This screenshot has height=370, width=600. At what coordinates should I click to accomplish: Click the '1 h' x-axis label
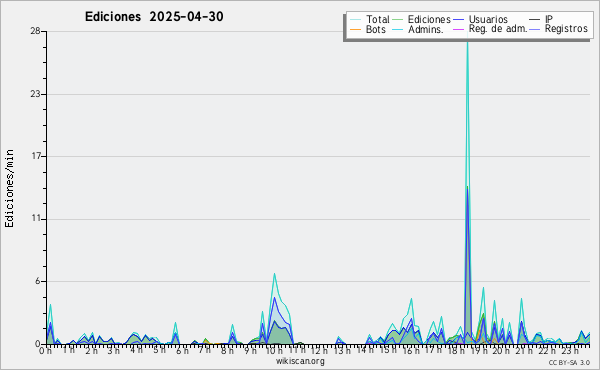pyautogui.click(x=68, y=350)
